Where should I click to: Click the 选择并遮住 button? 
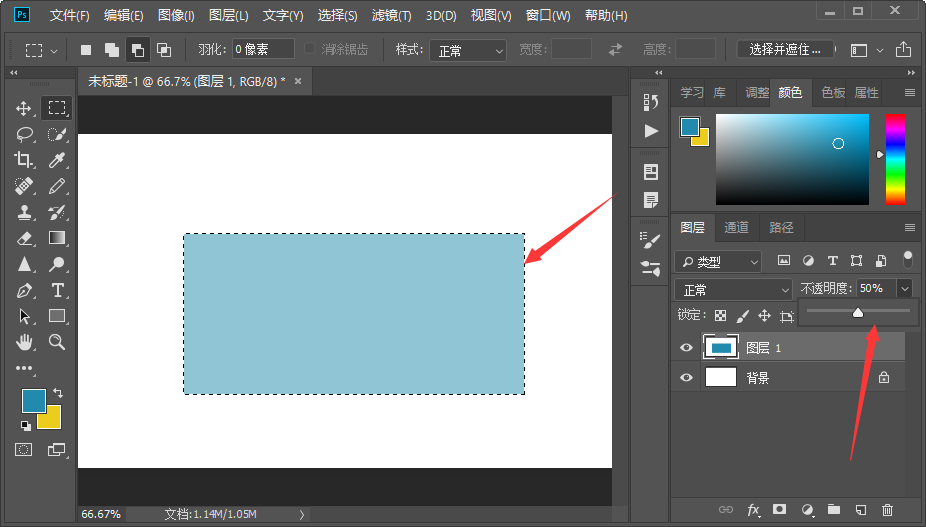785,50
